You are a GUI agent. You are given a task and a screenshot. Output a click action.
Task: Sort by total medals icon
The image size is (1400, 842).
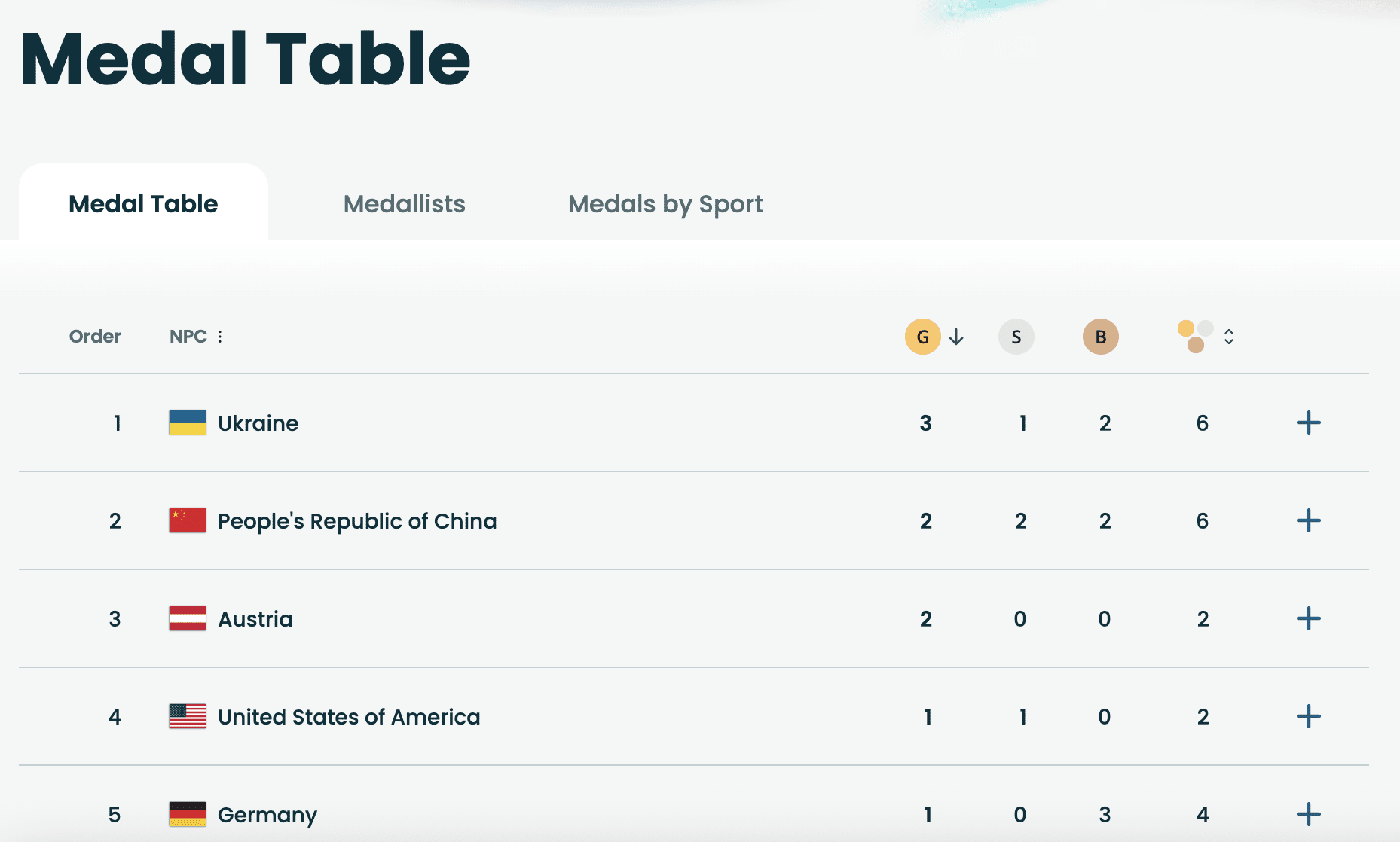1197,337
